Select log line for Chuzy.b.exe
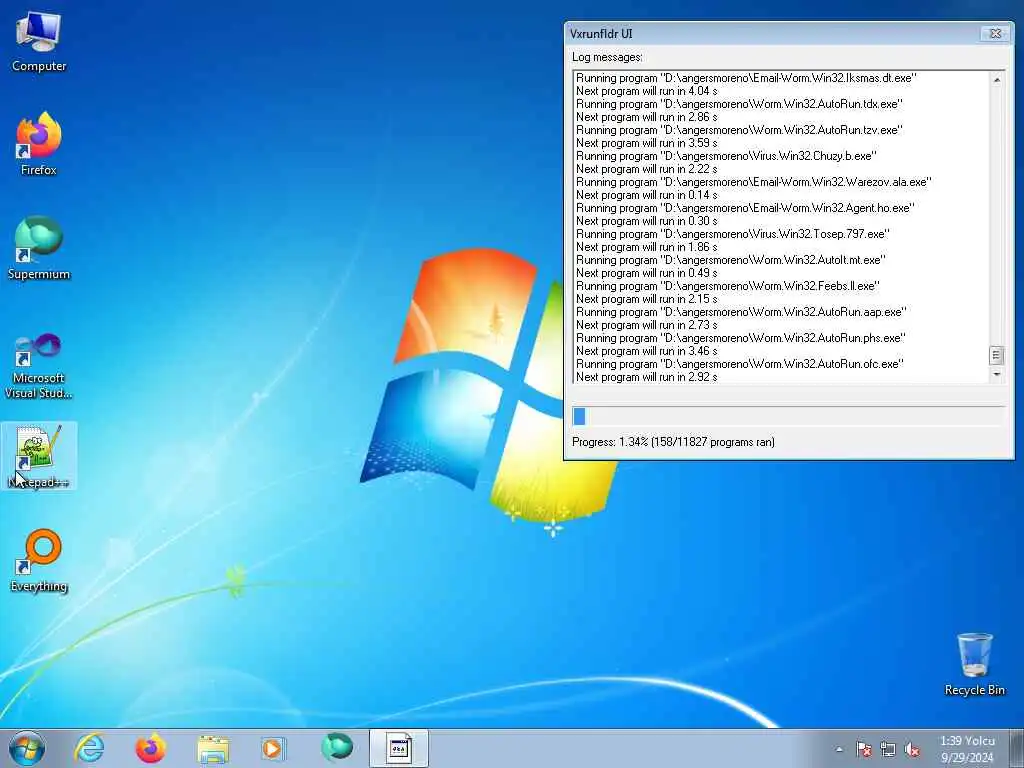Viewport: 1024px width, 768px height. click(x=726, y=156)
